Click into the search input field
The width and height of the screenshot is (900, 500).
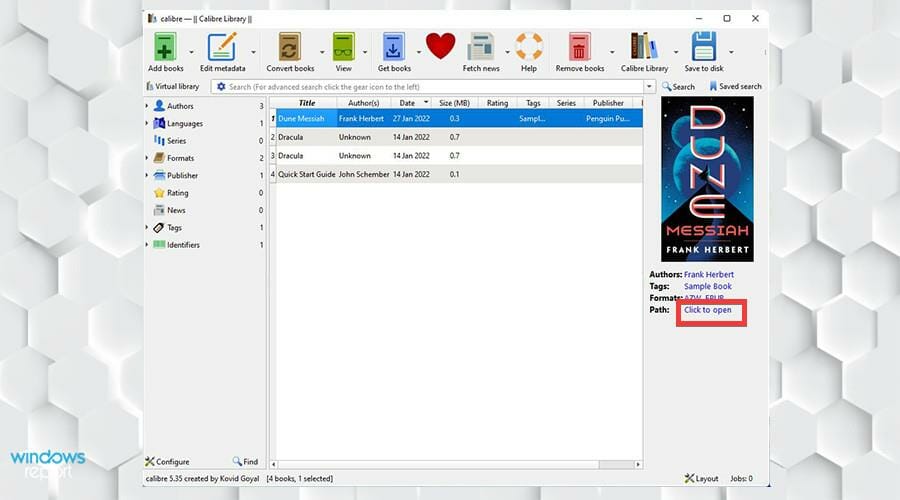[x=435, y=87]
